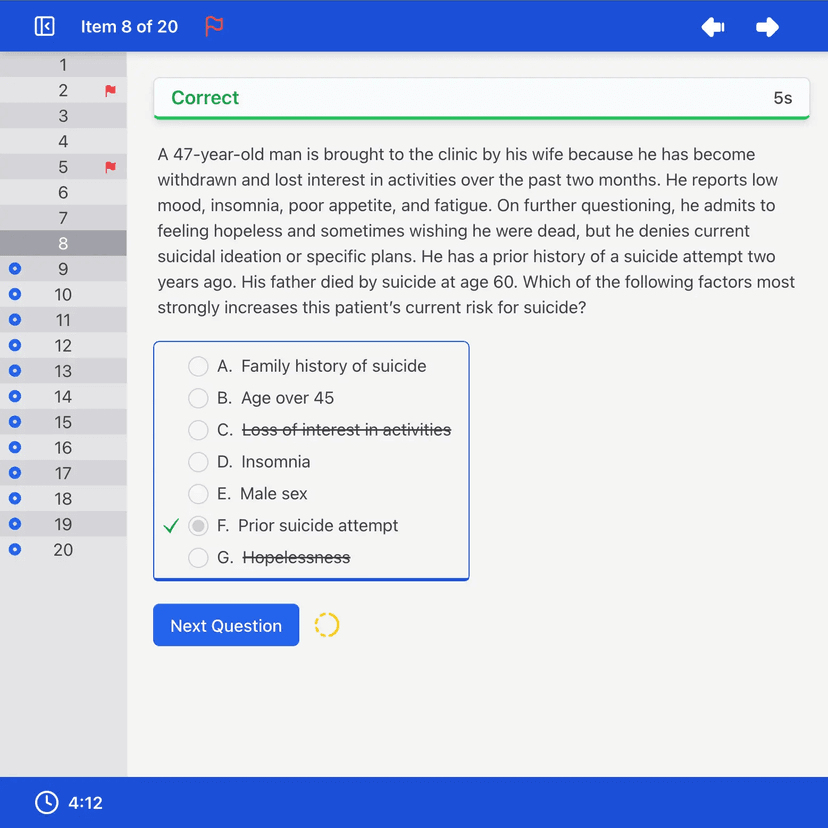Click the green check beside Prior suicide attempt
The image size is (828, 828).
171,524
